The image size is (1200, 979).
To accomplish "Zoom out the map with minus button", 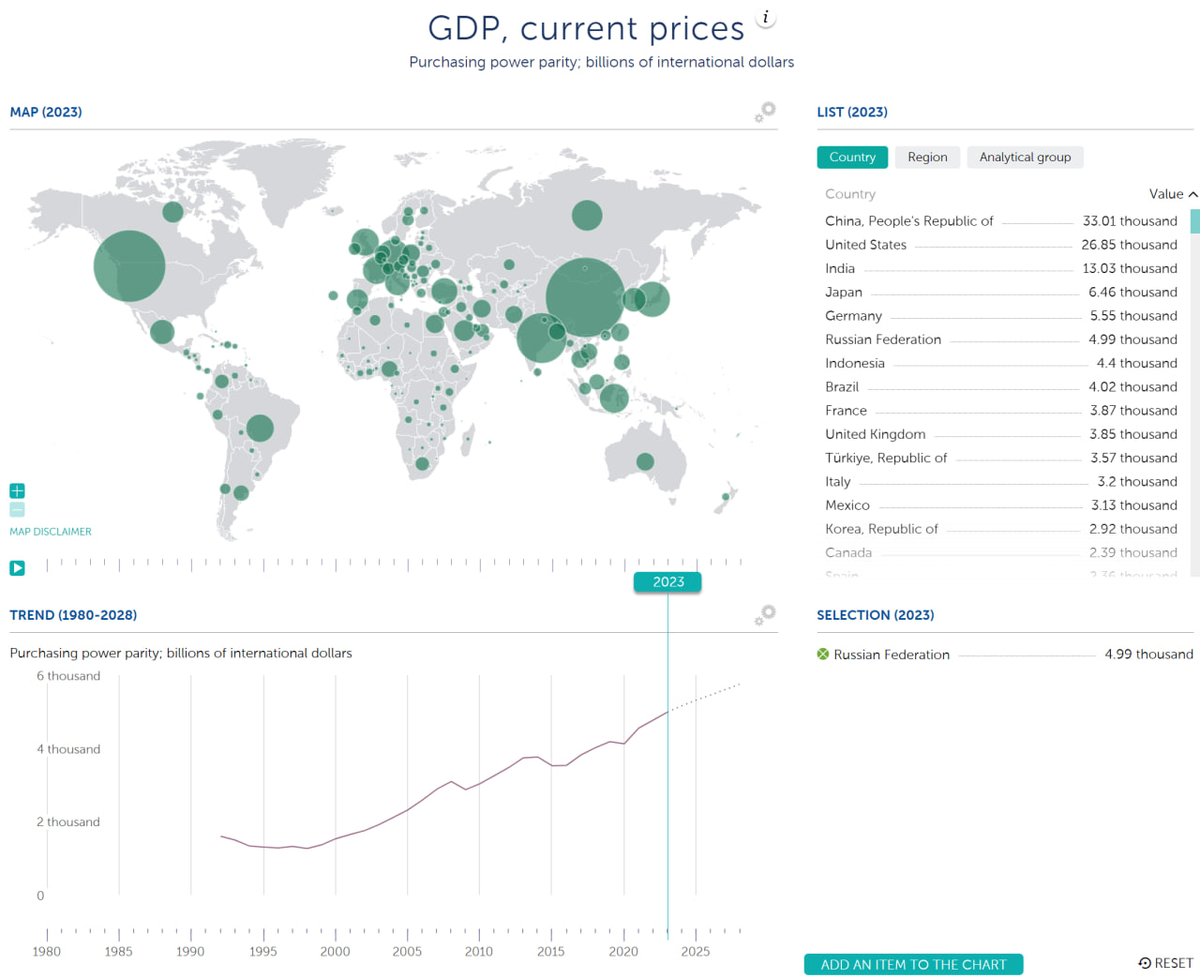I will (17, 510).
